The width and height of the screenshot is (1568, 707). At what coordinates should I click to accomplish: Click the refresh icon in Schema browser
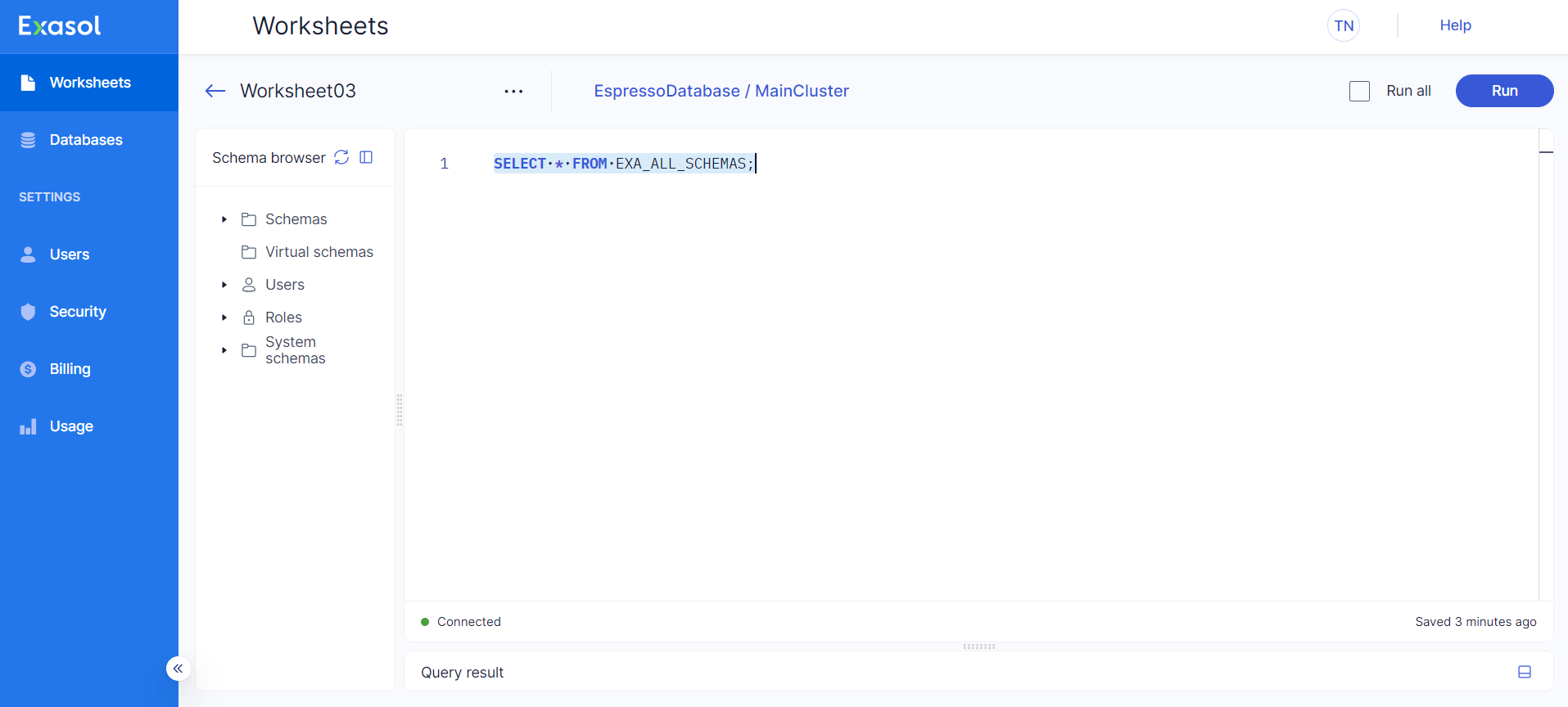[341, 157]
